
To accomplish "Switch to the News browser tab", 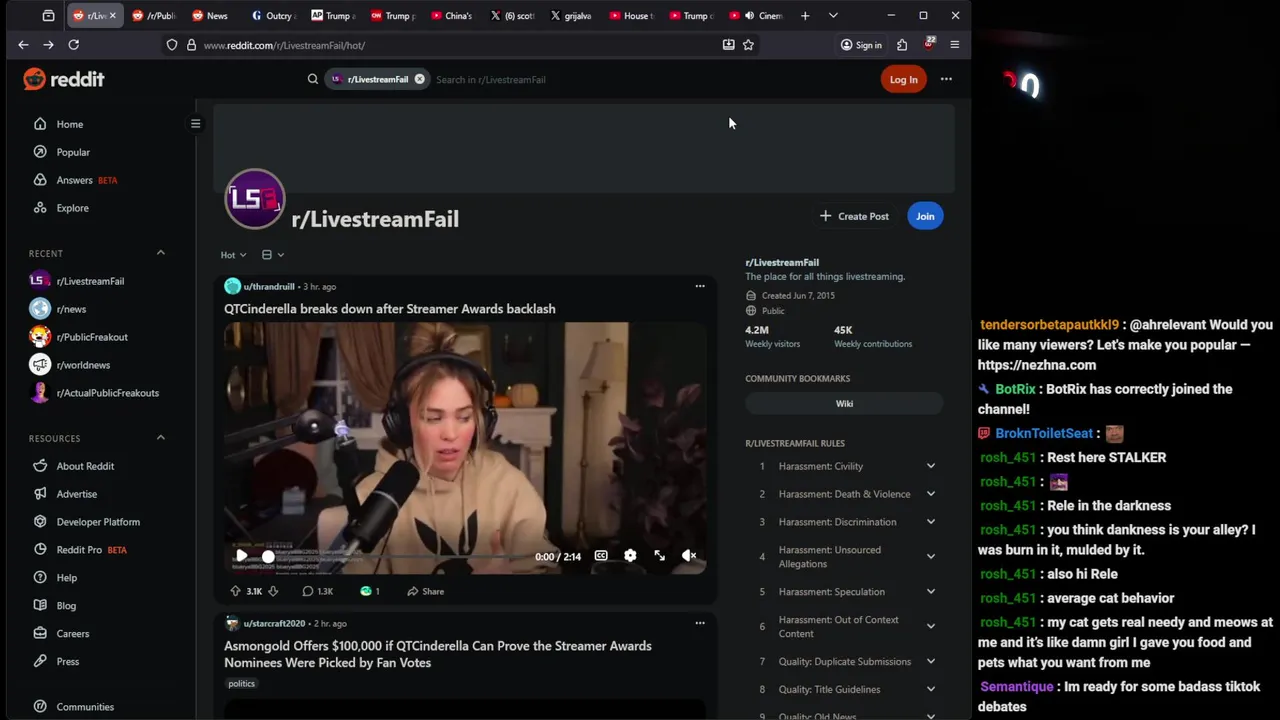I will [211, 16].
